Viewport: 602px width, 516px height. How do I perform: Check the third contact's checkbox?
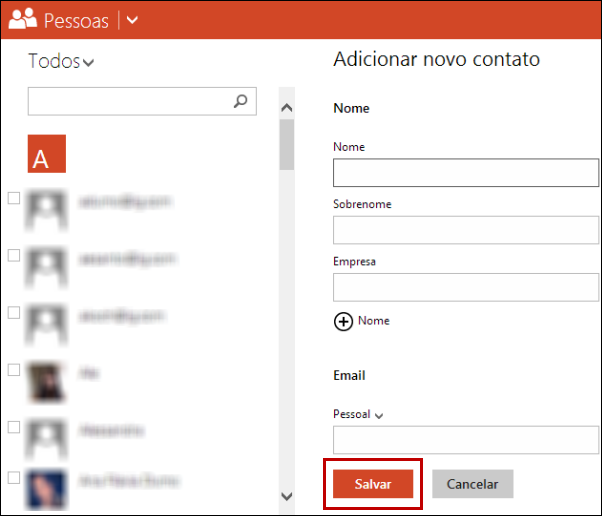click(14, 312)
